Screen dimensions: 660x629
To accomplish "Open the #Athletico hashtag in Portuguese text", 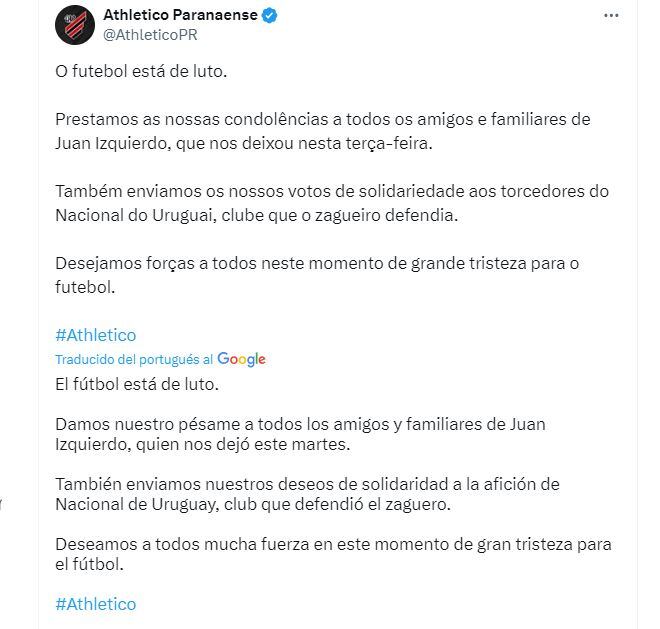I will pos(96,335).
